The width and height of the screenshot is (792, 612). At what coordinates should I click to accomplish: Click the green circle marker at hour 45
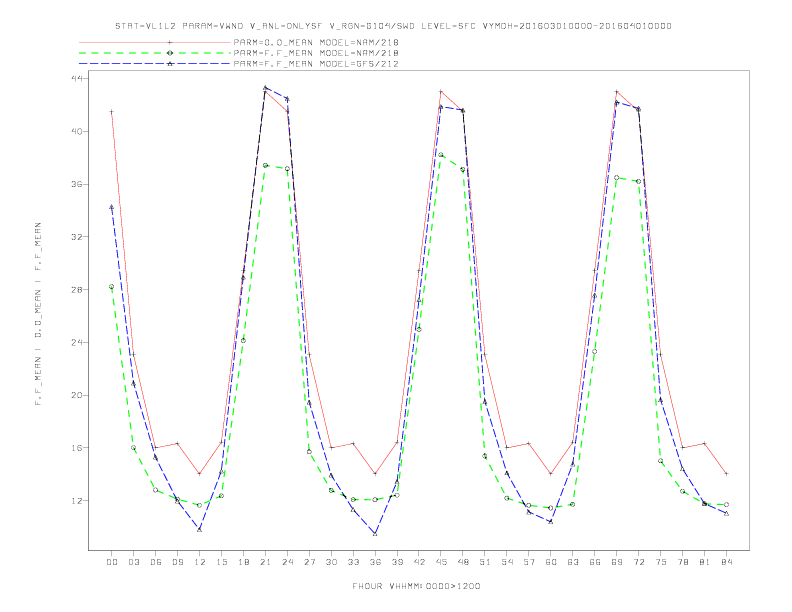coord(441,155)
